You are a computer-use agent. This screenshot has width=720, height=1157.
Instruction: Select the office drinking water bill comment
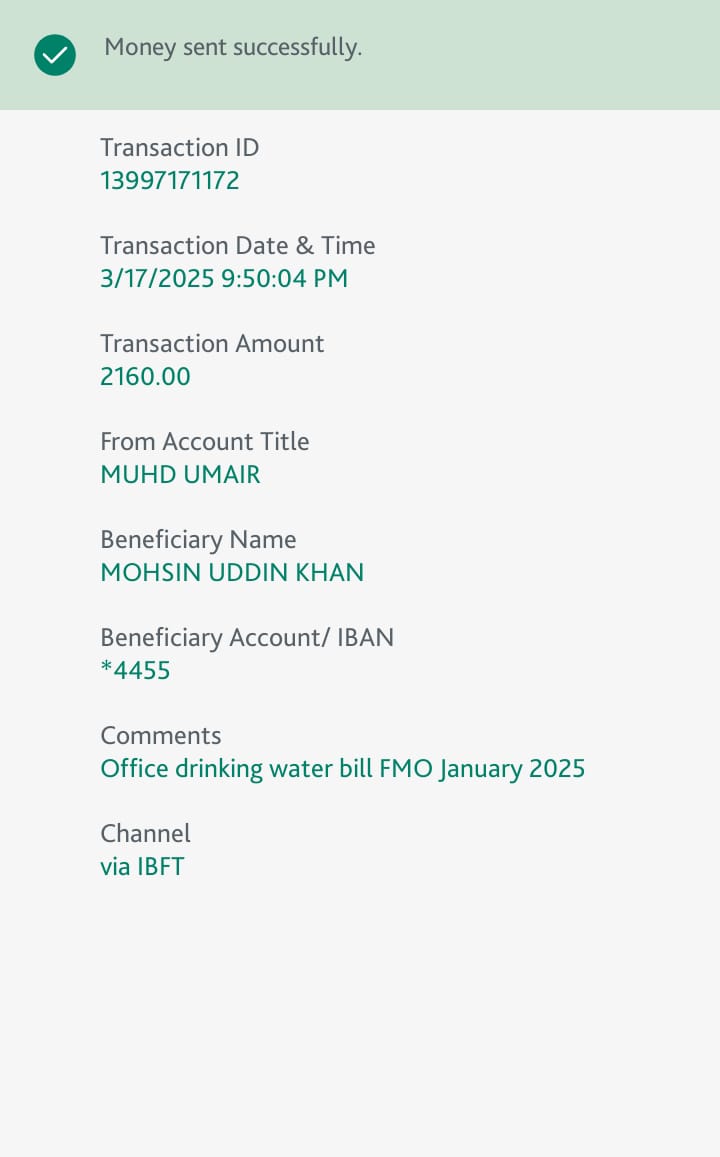[342, 769]
